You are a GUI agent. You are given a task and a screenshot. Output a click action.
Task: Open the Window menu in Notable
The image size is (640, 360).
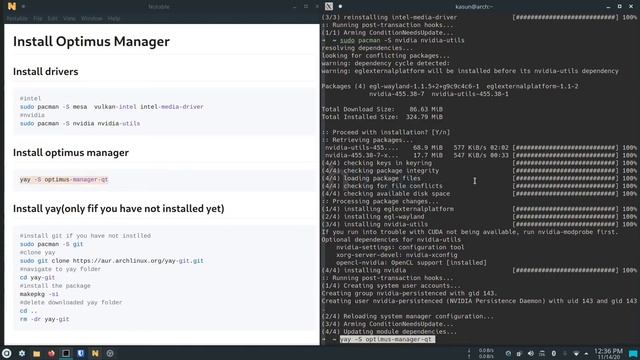[91, 18]
